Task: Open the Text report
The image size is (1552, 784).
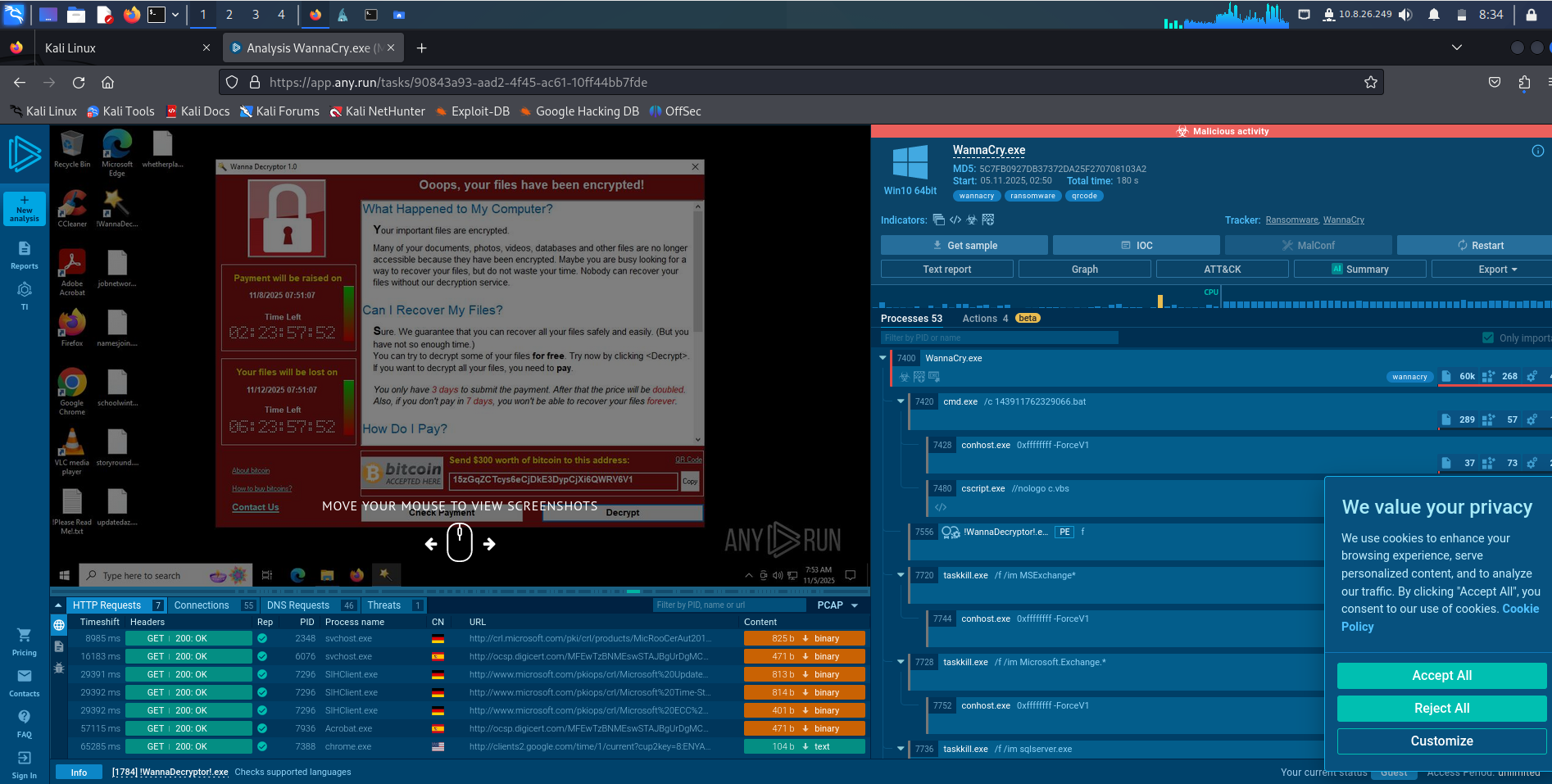Action: tap(947, 269)
